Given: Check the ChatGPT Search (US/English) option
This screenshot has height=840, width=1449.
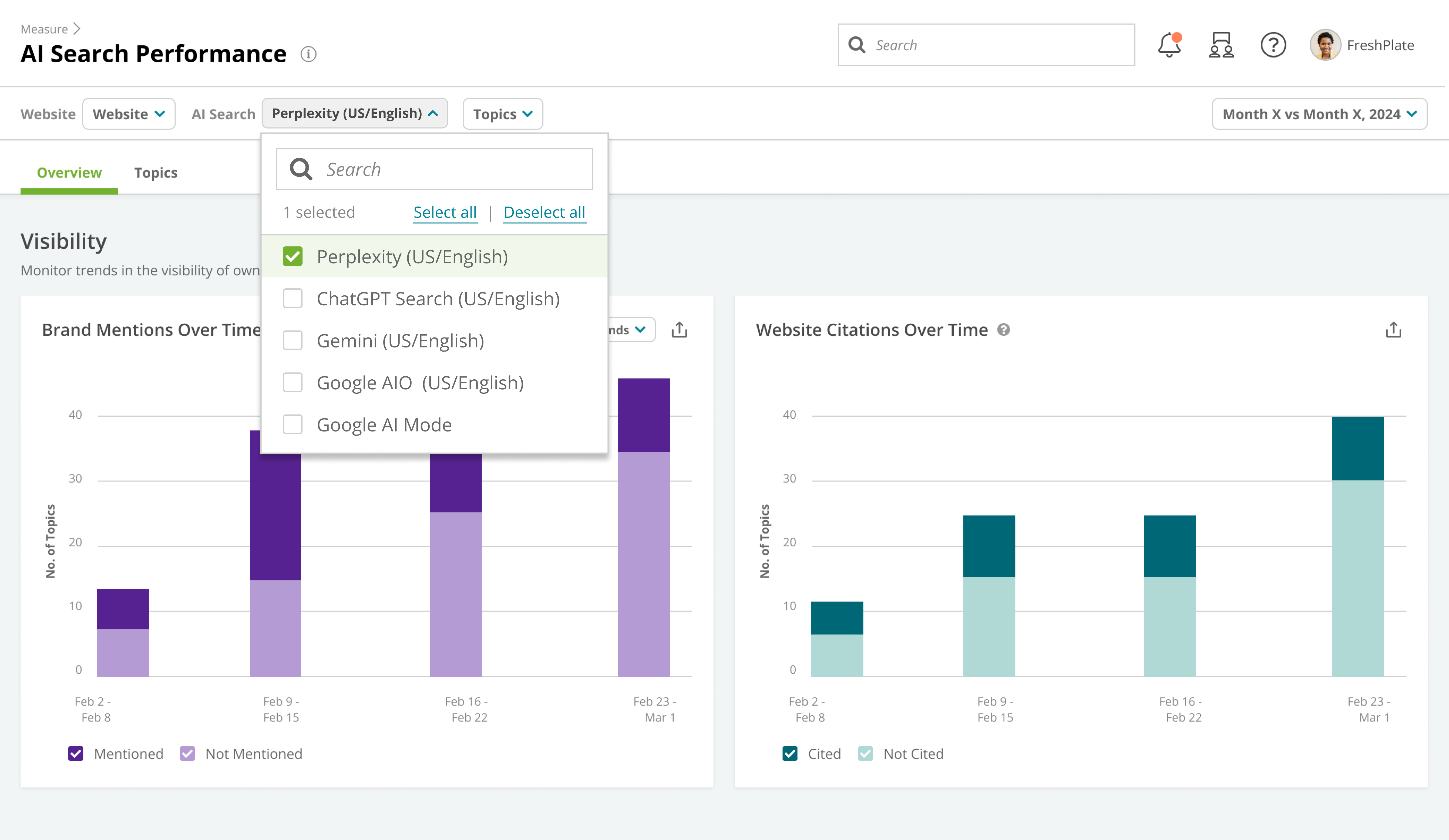Looking at the screenshot, I should click(293, 298).
